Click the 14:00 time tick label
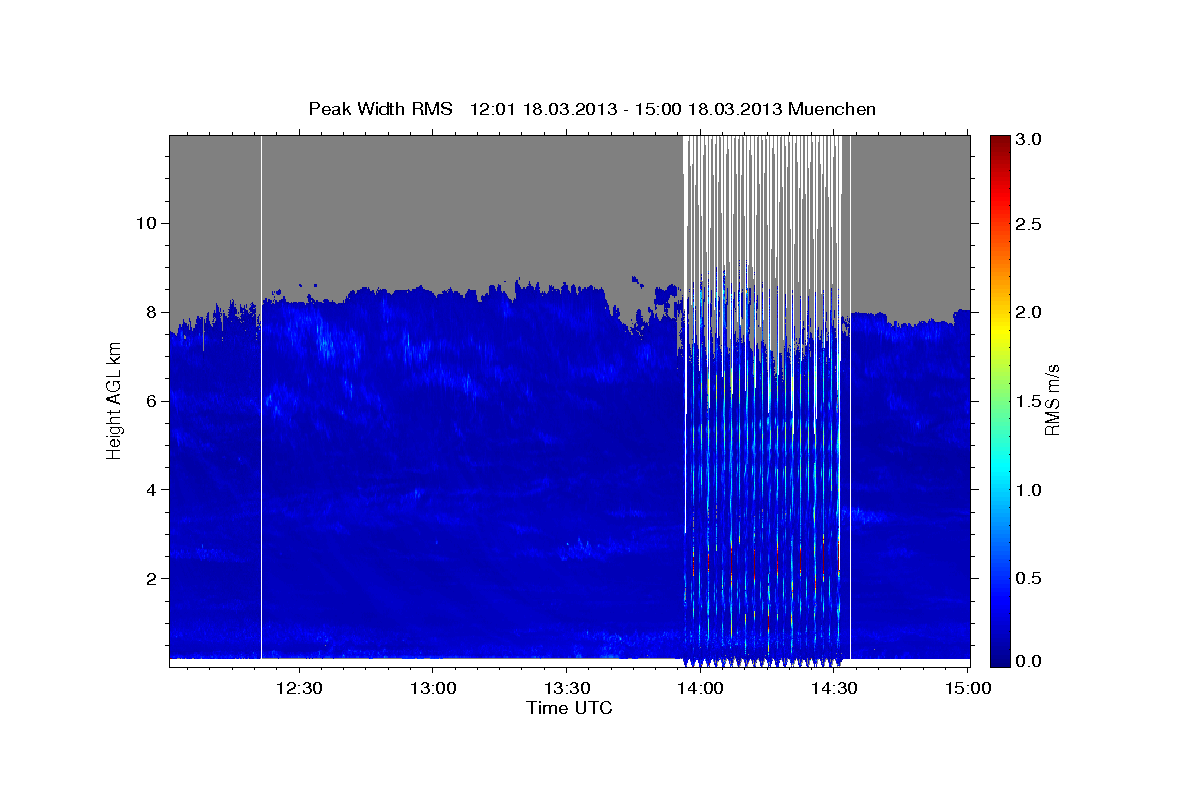This screenshot has width=1200, height=800. tap(700, 688)
